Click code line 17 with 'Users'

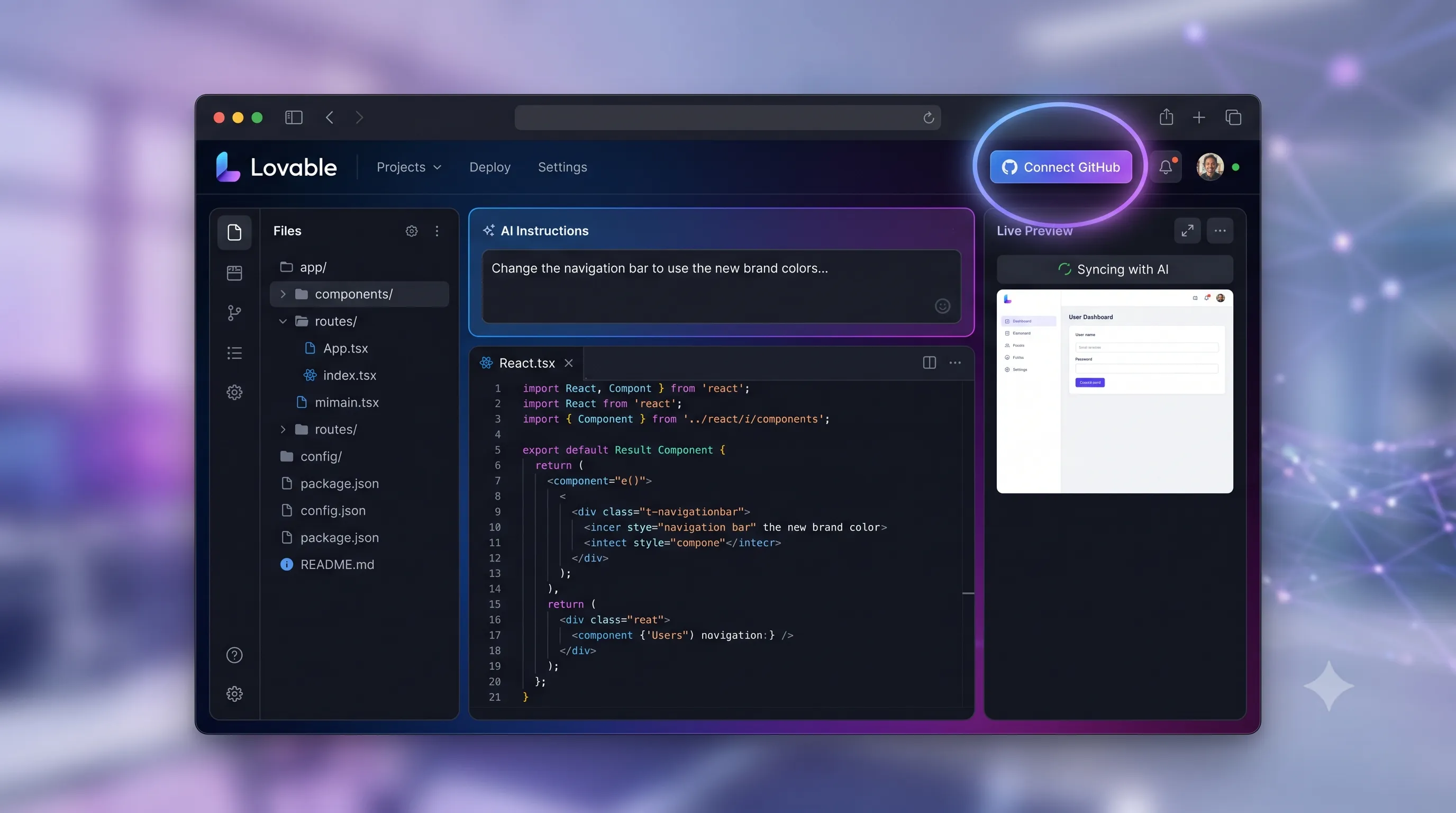(682, 635)
